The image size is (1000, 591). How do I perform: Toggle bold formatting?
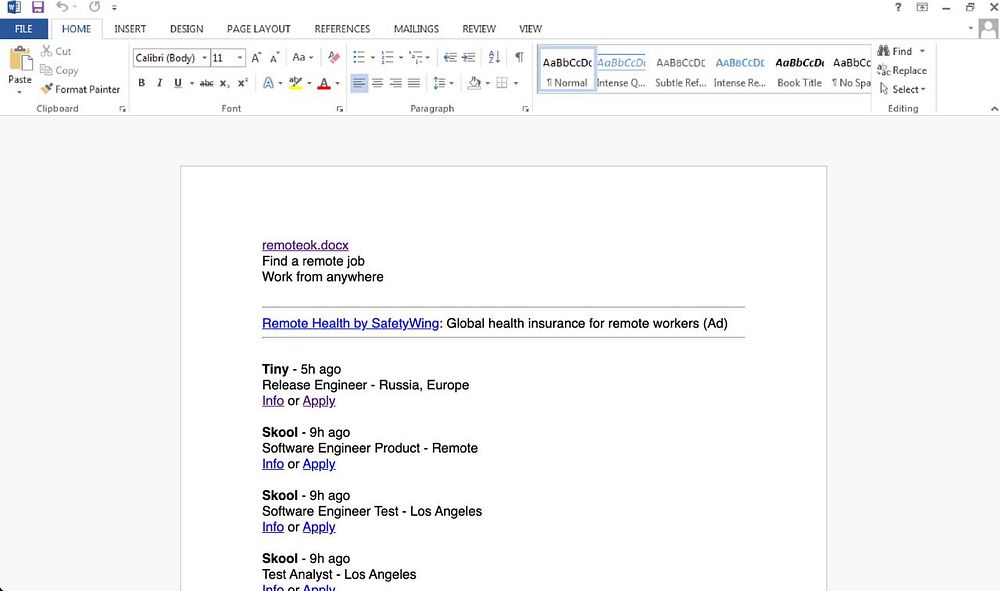click(142, 83)
